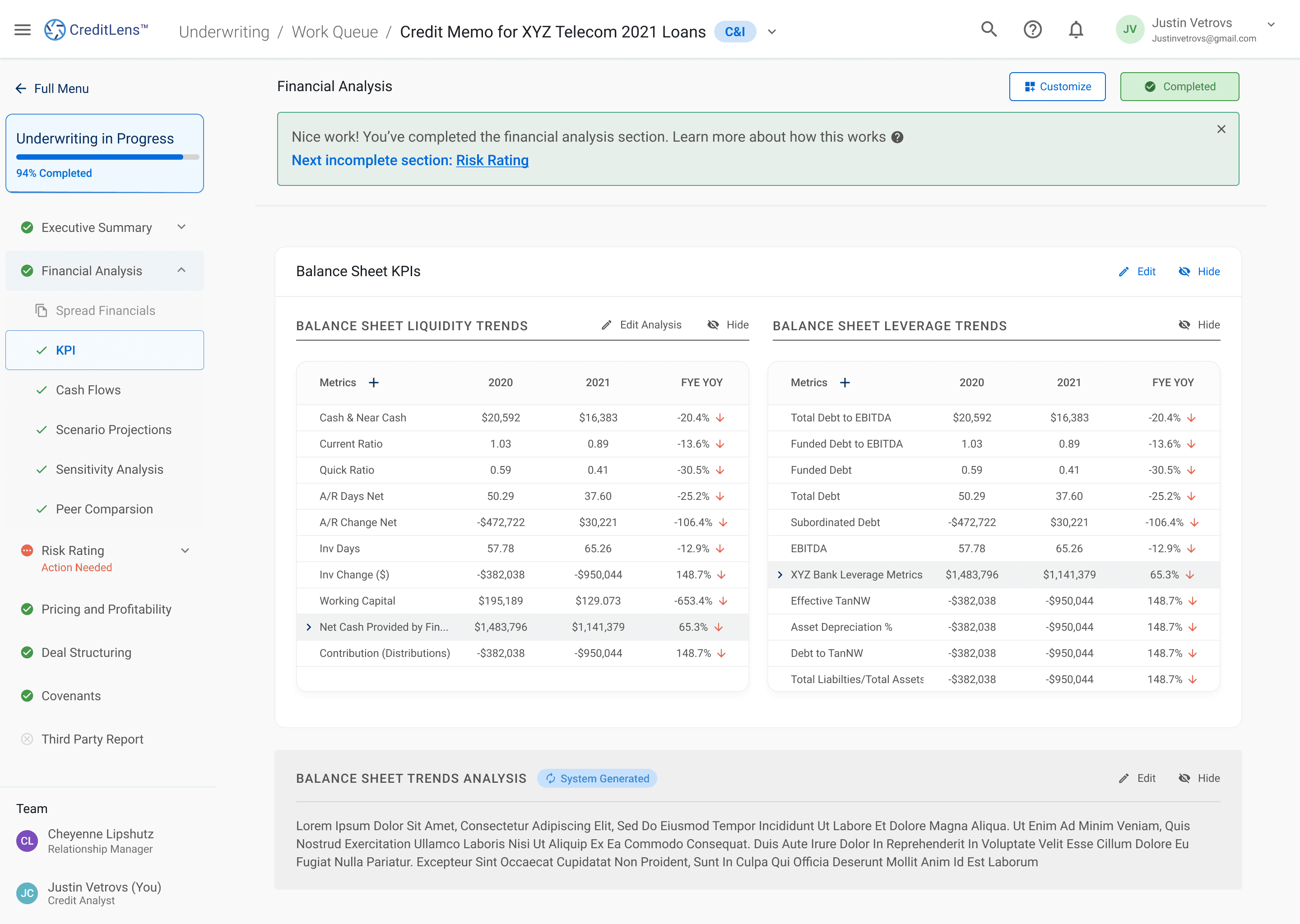Open the help question mark icon
Viewport: 1300px width, 924px height.
(1032, 30)
